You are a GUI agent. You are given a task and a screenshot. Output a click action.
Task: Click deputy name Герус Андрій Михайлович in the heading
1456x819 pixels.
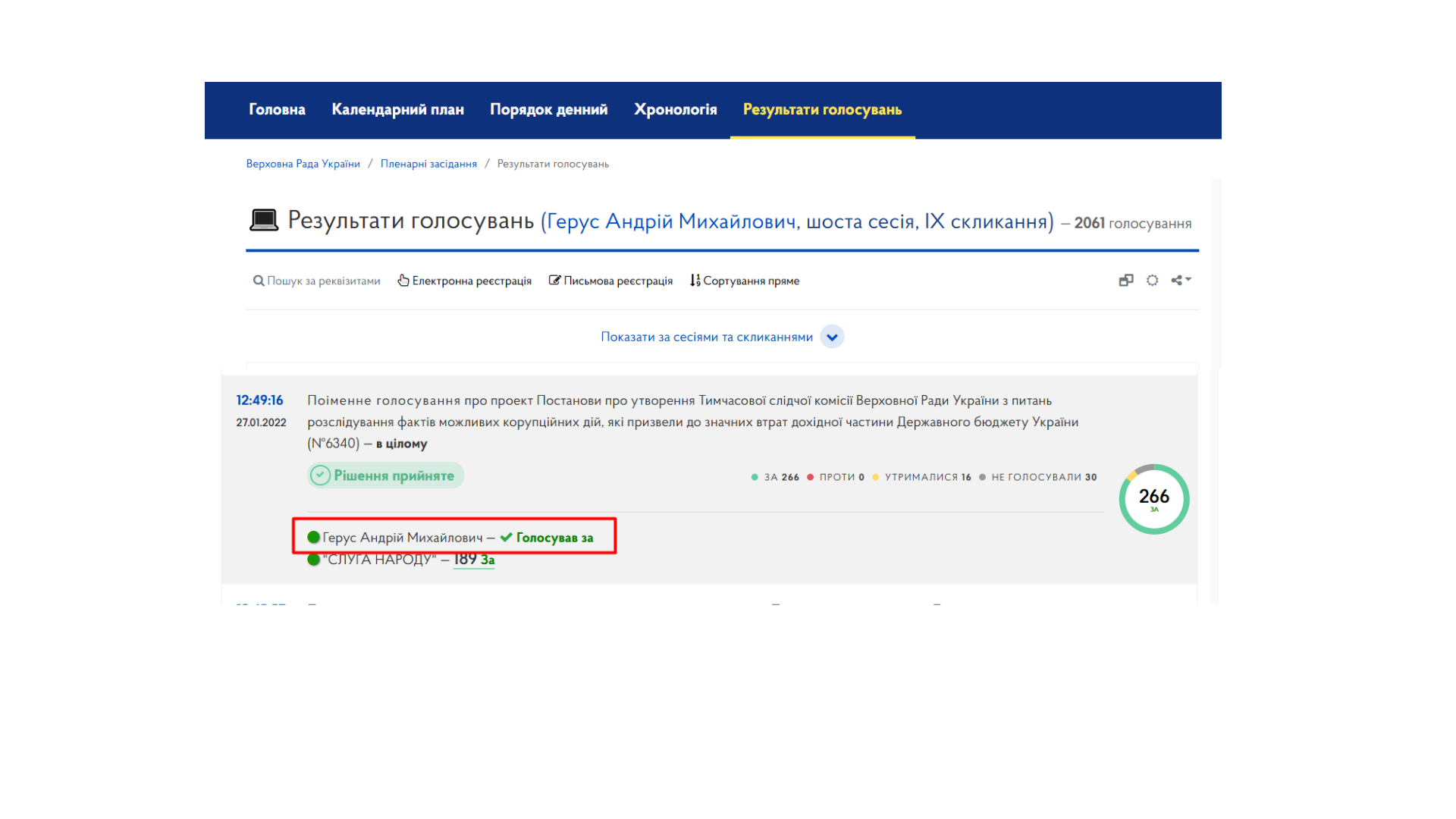673,221
